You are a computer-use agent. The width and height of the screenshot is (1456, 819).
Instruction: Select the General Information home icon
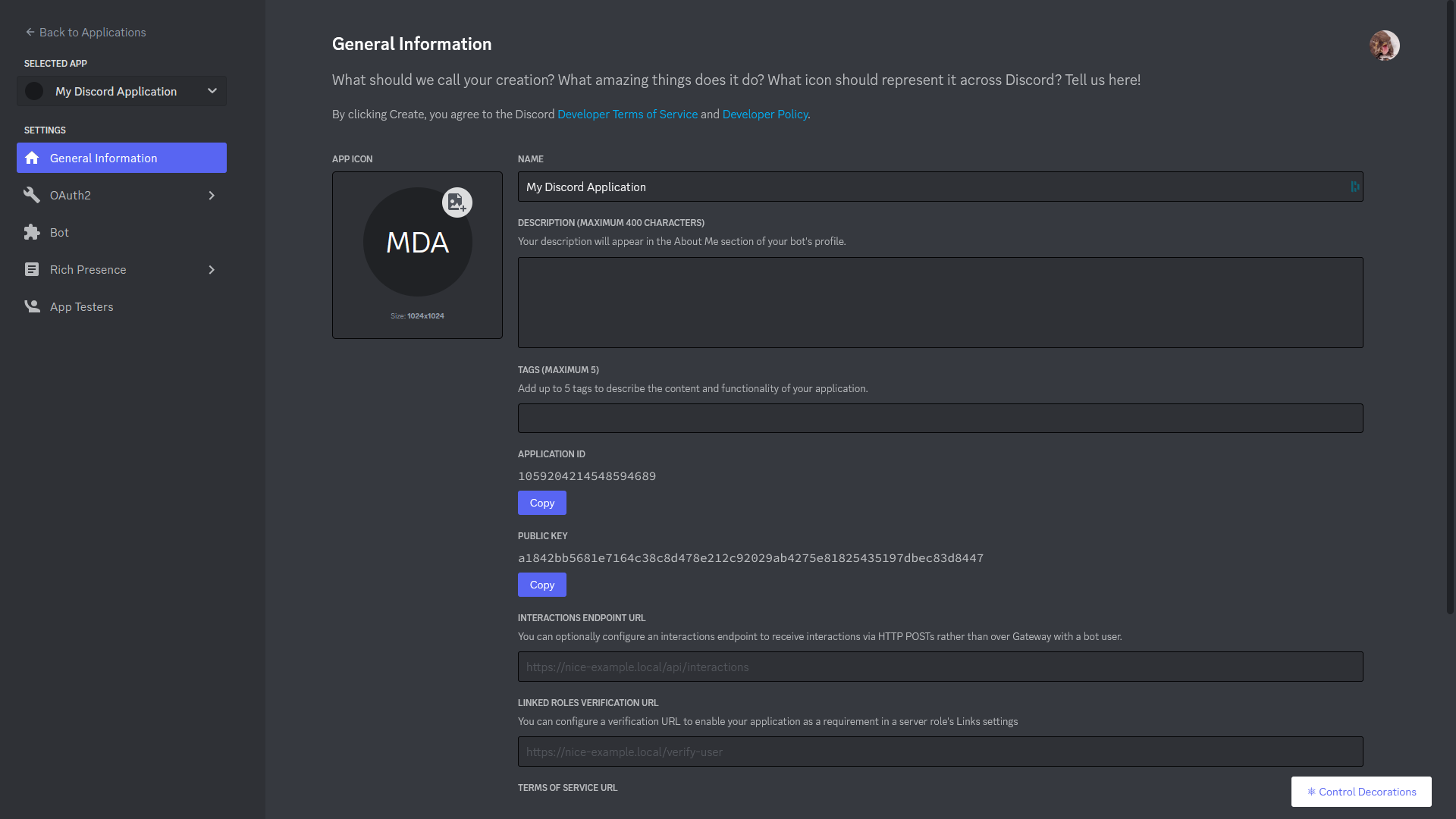[32, 158]
